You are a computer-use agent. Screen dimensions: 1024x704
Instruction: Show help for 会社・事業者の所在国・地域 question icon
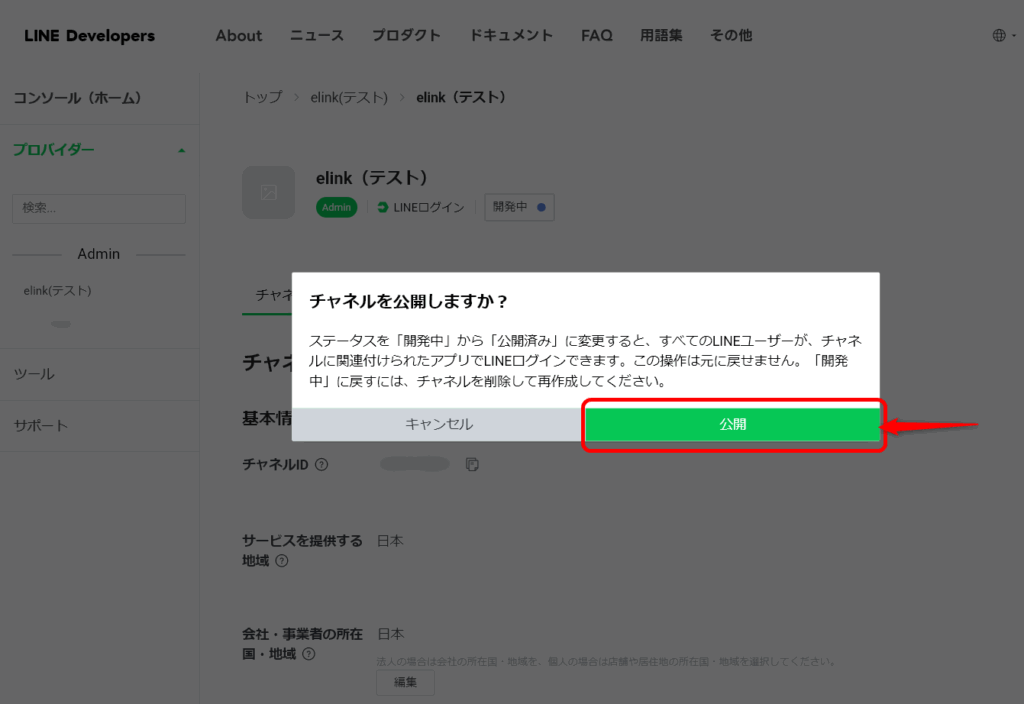coord(309,654)
